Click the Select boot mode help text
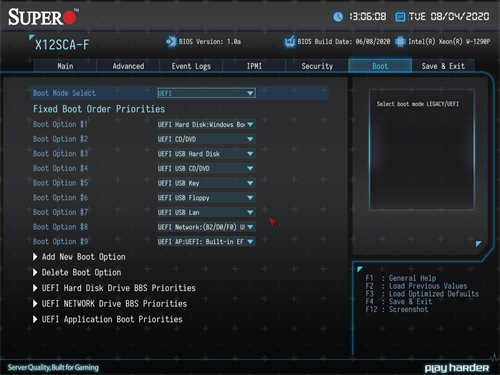 (x=418, y=104)
